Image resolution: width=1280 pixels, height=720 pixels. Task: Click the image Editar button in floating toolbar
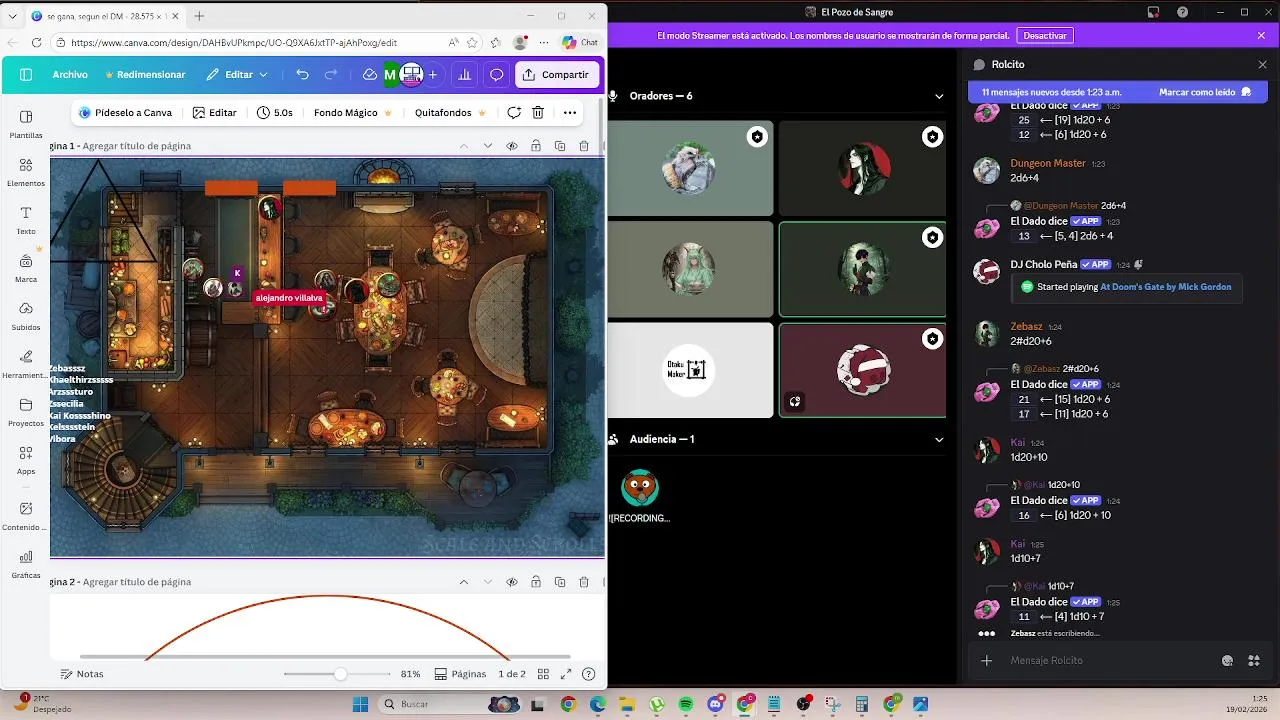coord(214,113)
